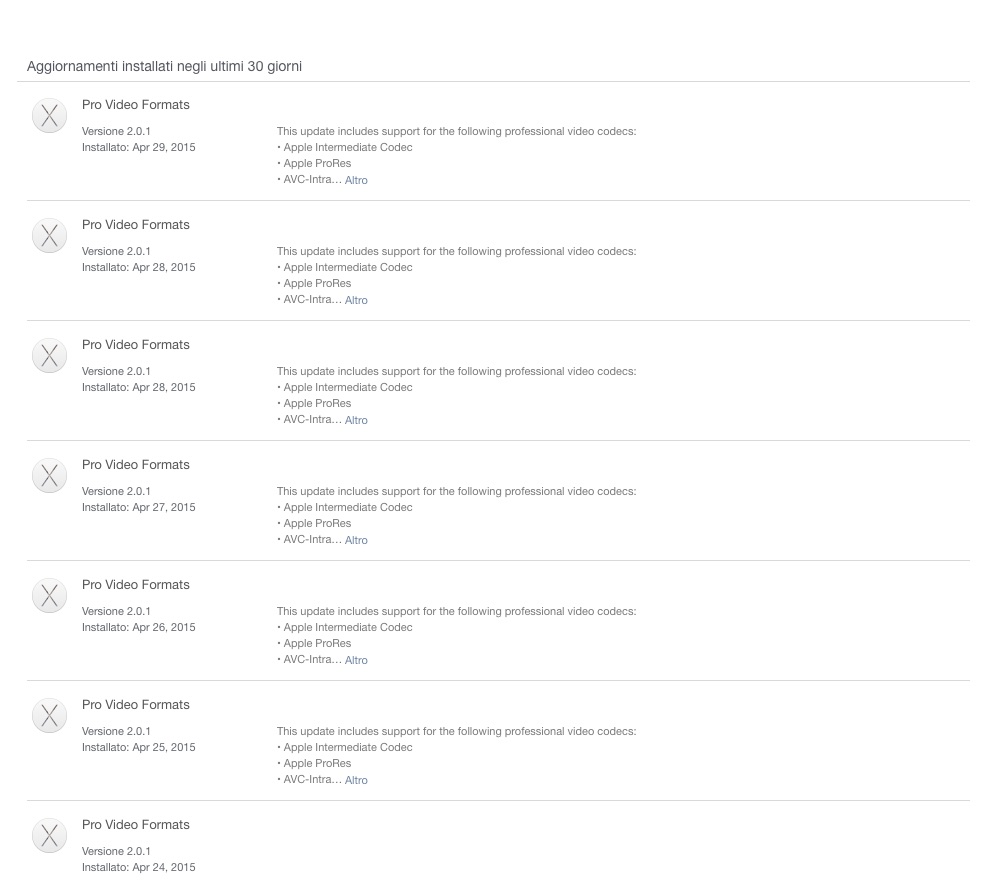This screenshot has height=892, width=983.
Task: Select Pro Video Formats title installed Apr 25
Action: coord(135,705)
